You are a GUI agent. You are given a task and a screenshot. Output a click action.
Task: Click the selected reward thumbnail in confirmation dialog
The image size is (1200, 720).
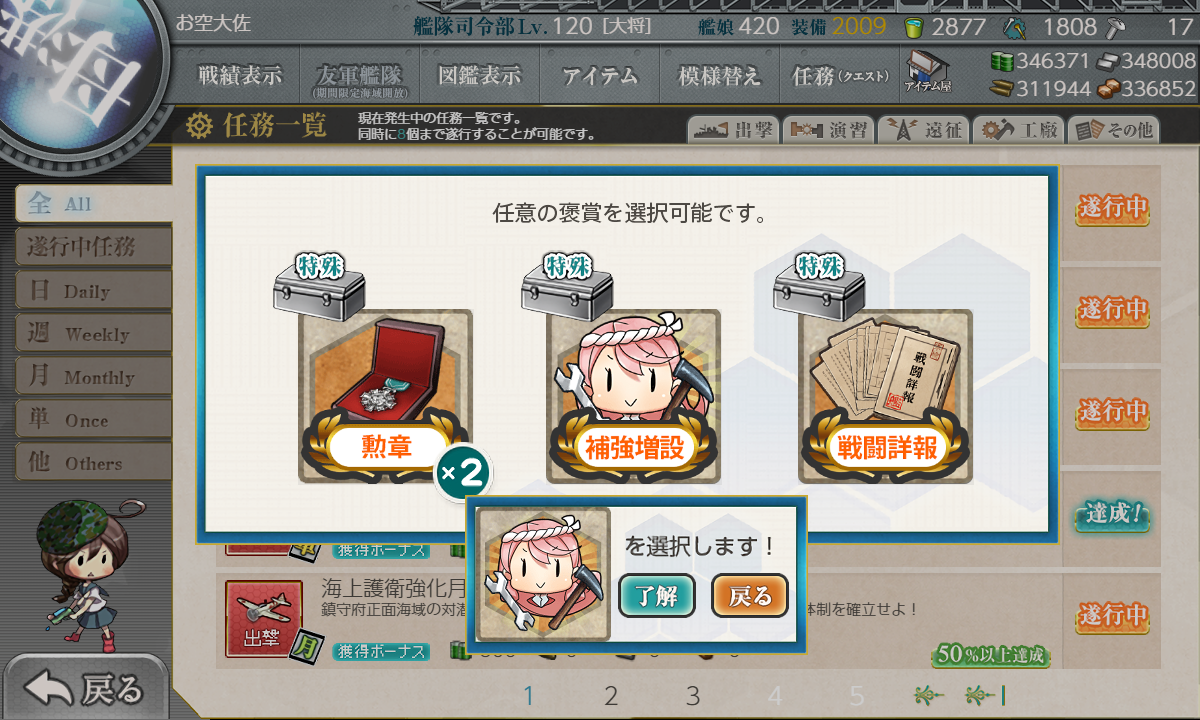[x=543, y=574]
